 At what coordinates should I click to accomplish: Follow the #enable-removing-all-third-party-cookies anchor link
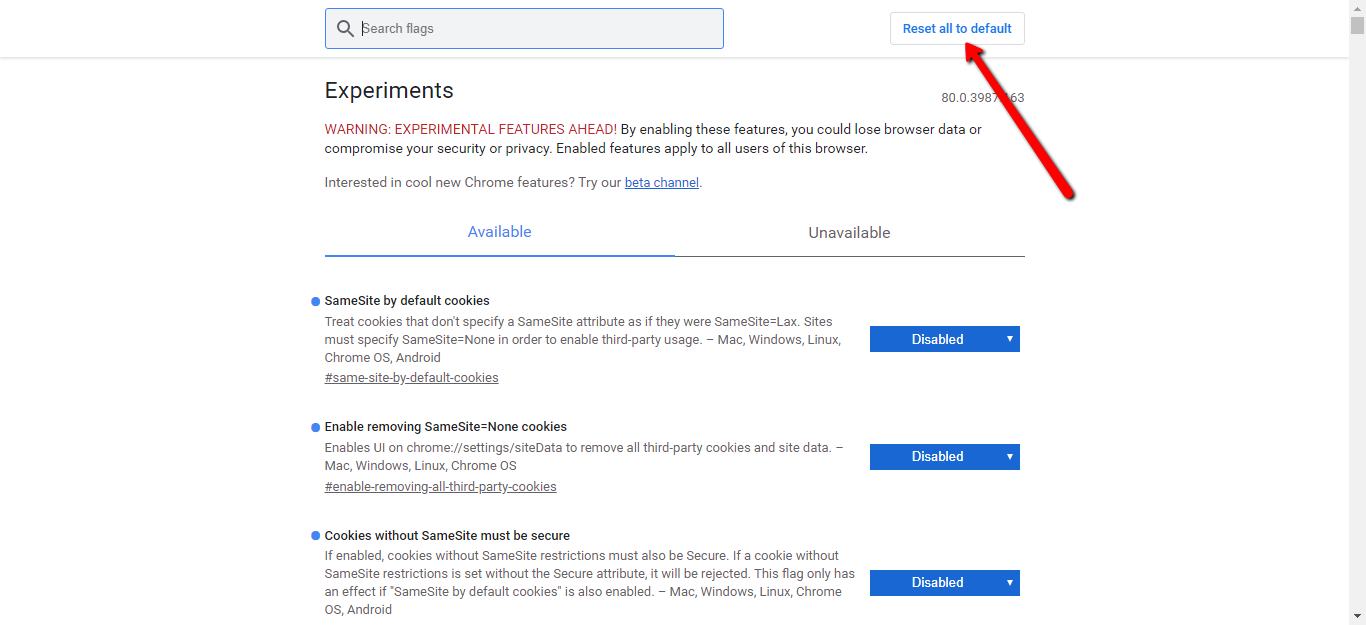coord(440,487)
